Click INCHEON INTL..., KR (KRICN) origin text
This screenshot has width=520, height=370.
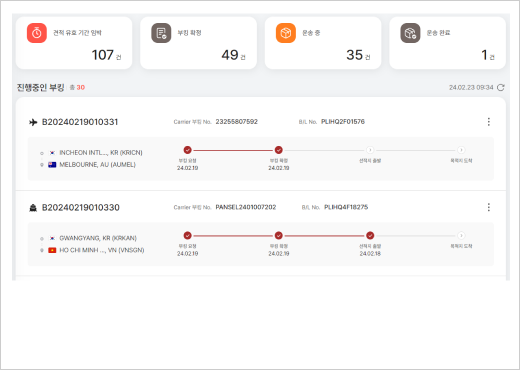pos(101,153)
